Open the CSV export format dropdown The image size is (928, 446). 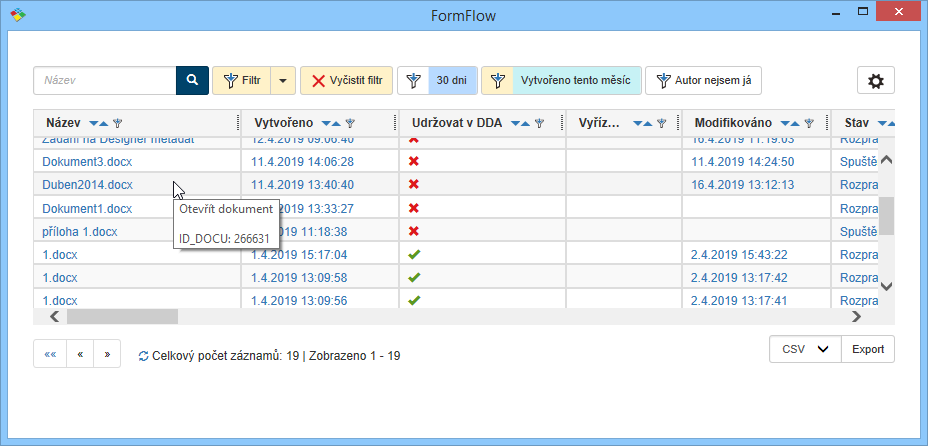(x=806, y=349)
